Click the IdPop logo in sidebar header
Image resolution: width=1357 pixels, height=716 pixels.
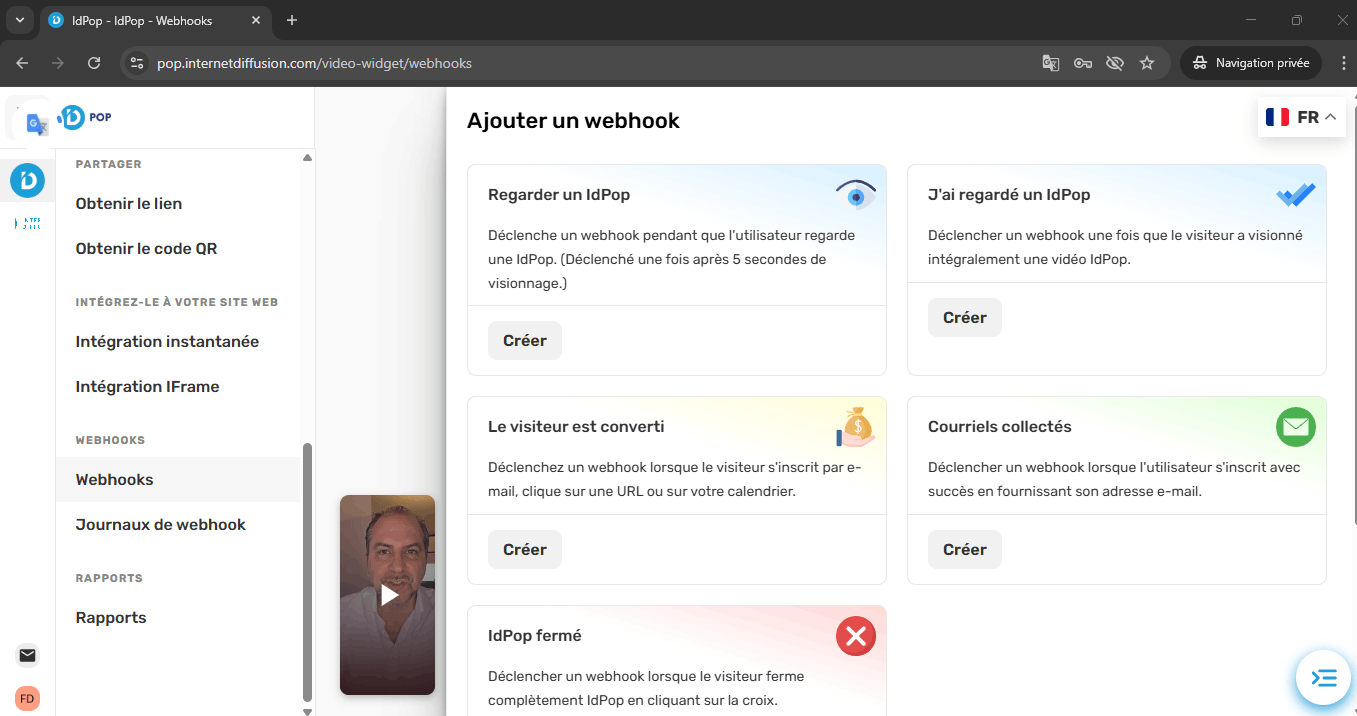click(85, 117)
